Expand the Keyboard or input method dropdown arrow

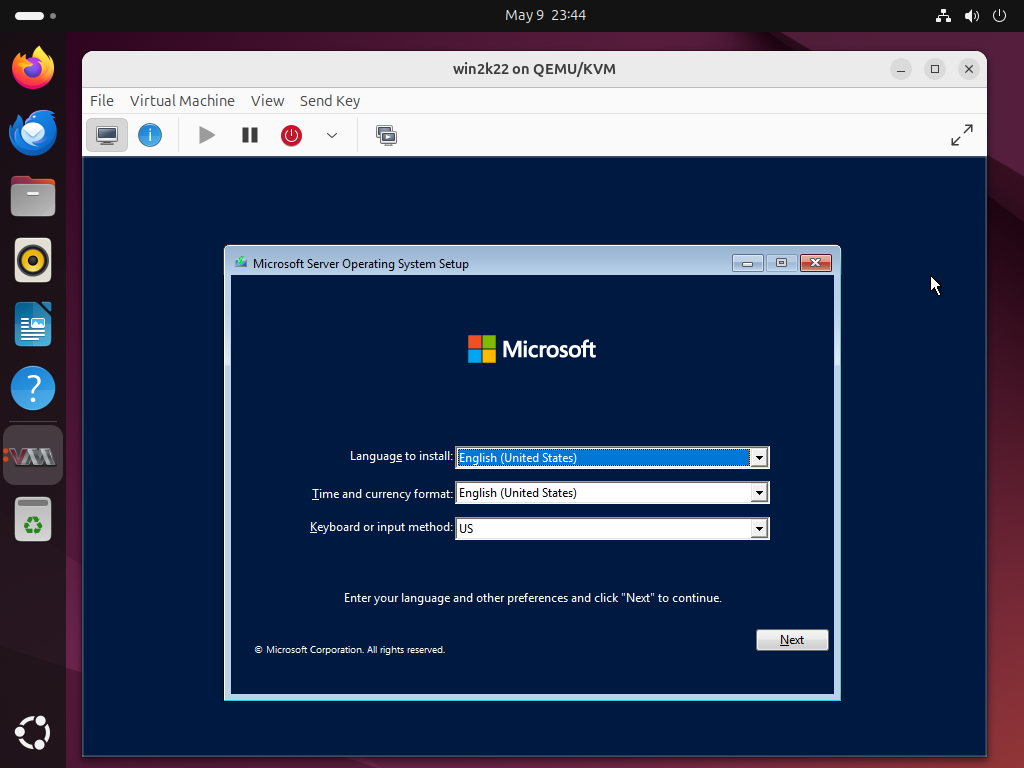pyautogui.click(x=759, y=528)
